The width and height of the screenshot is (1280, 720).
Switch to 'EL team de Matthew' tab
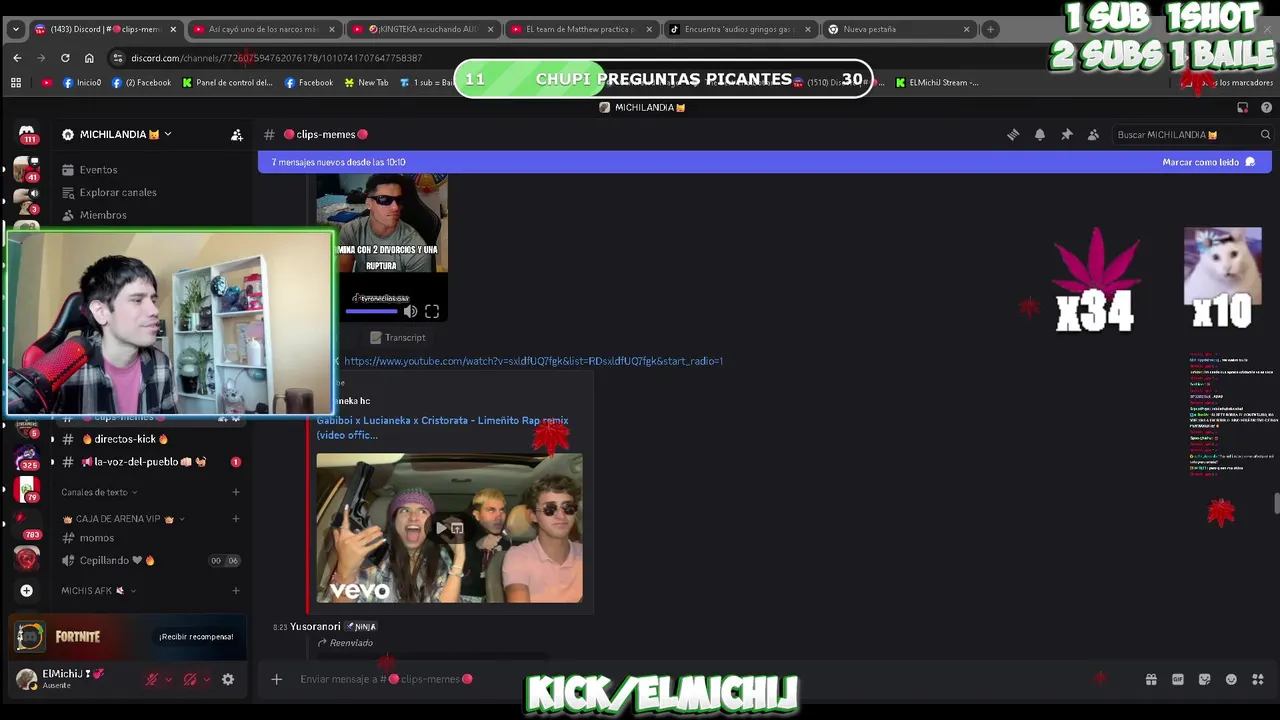(x=581, y=29)
